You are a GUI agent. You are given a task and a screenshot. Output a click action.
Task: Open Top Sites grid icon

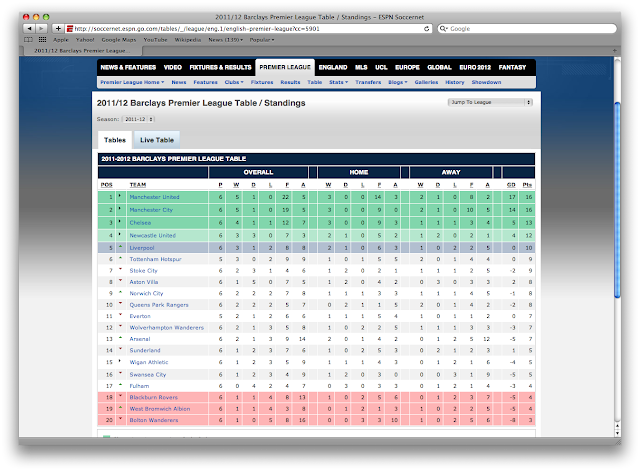pyautogui.click(x=42, y=40)
